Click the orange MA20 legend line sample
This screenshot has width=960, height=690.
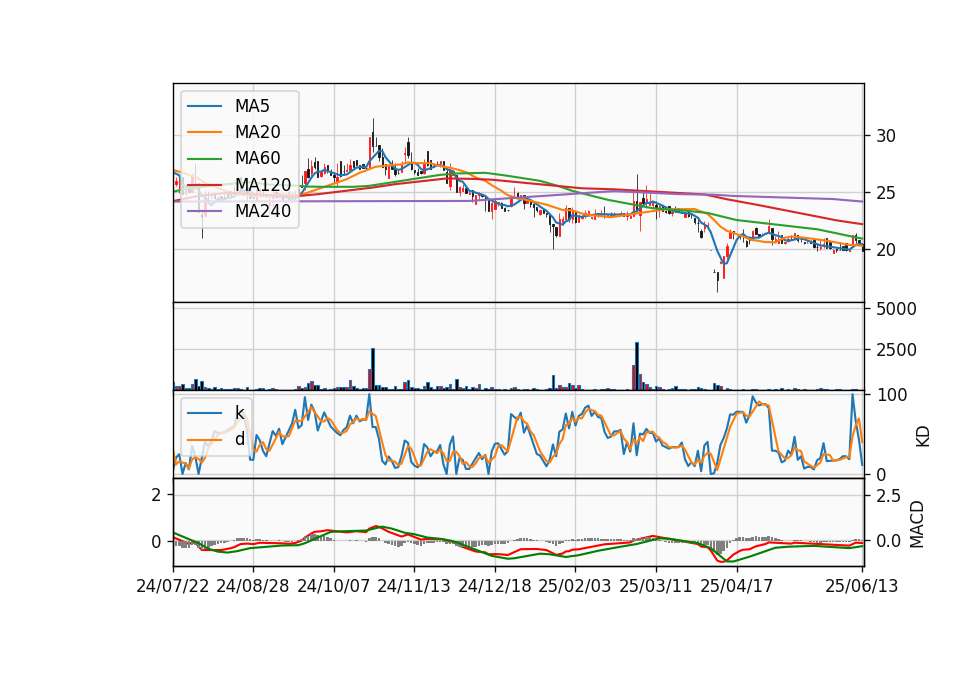pyautogui.click(x=204, y=133)
